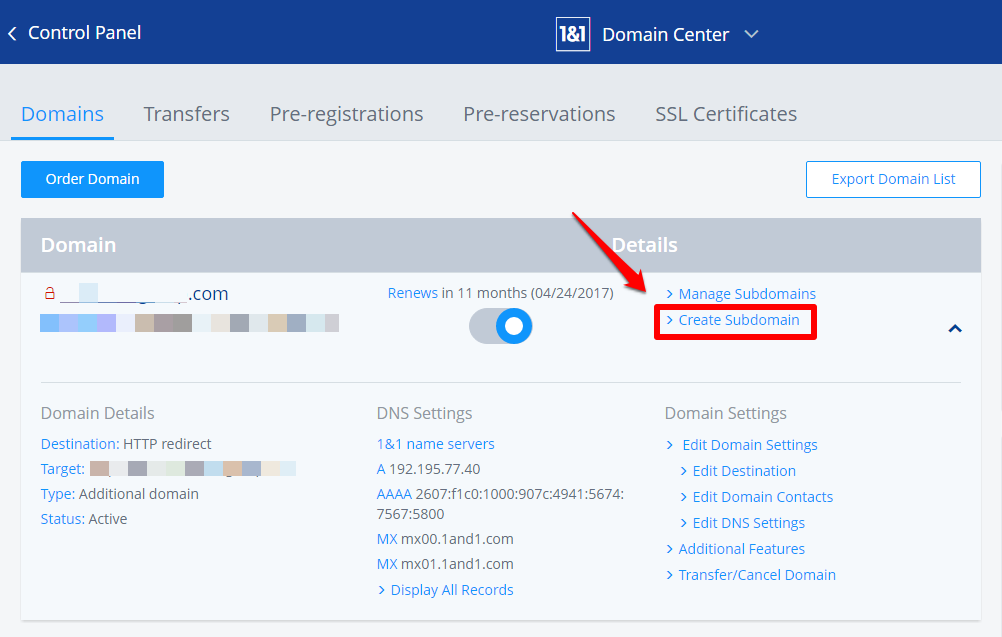
Task: Click the Create Subdomain link
Action: (739, 320)
